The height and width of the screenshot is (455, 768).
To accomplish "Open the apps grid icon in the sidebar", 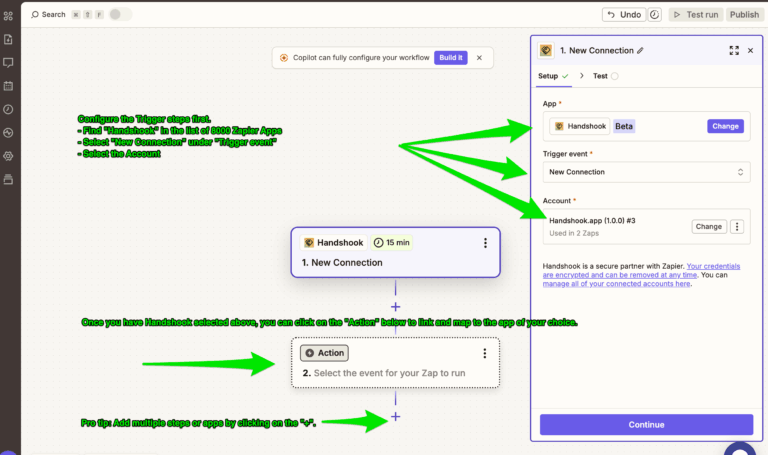I will click(9, 15).
